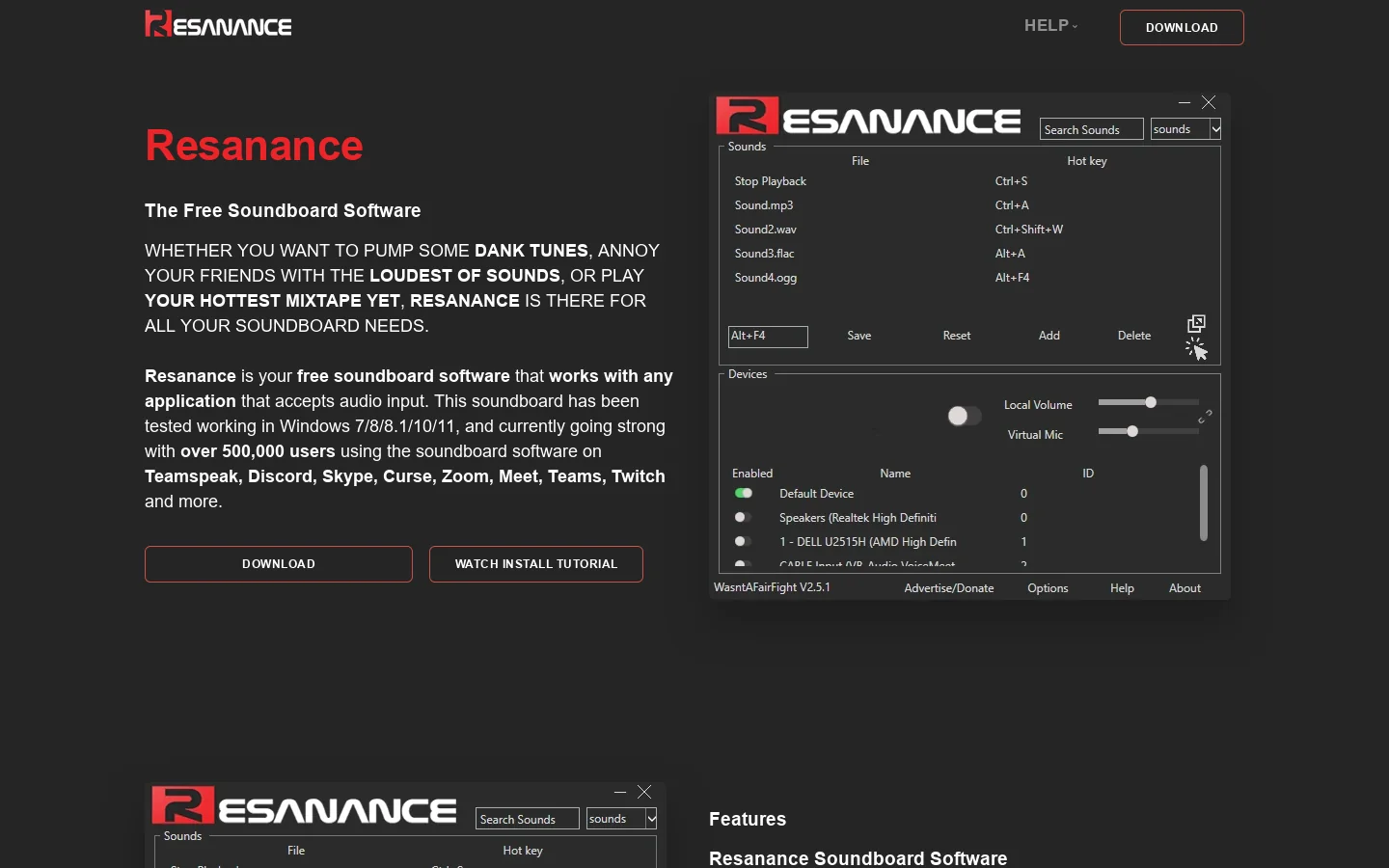The width and height of the screenshot is (1389, 868).
Task: Click the close X icon of the large app preview
Action: pos(1209,102)
